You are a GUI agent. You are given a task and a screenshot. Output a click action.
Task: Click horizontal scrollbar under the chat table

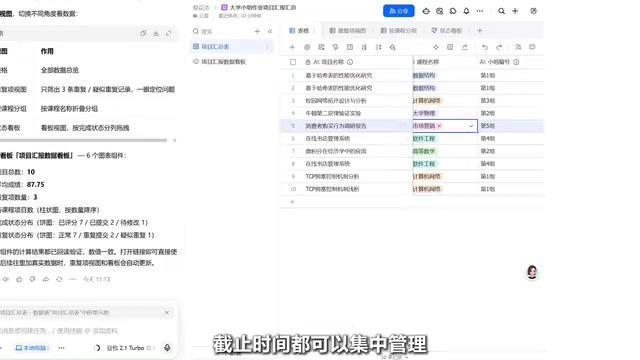pyautogui.click(x=83, y=140)
